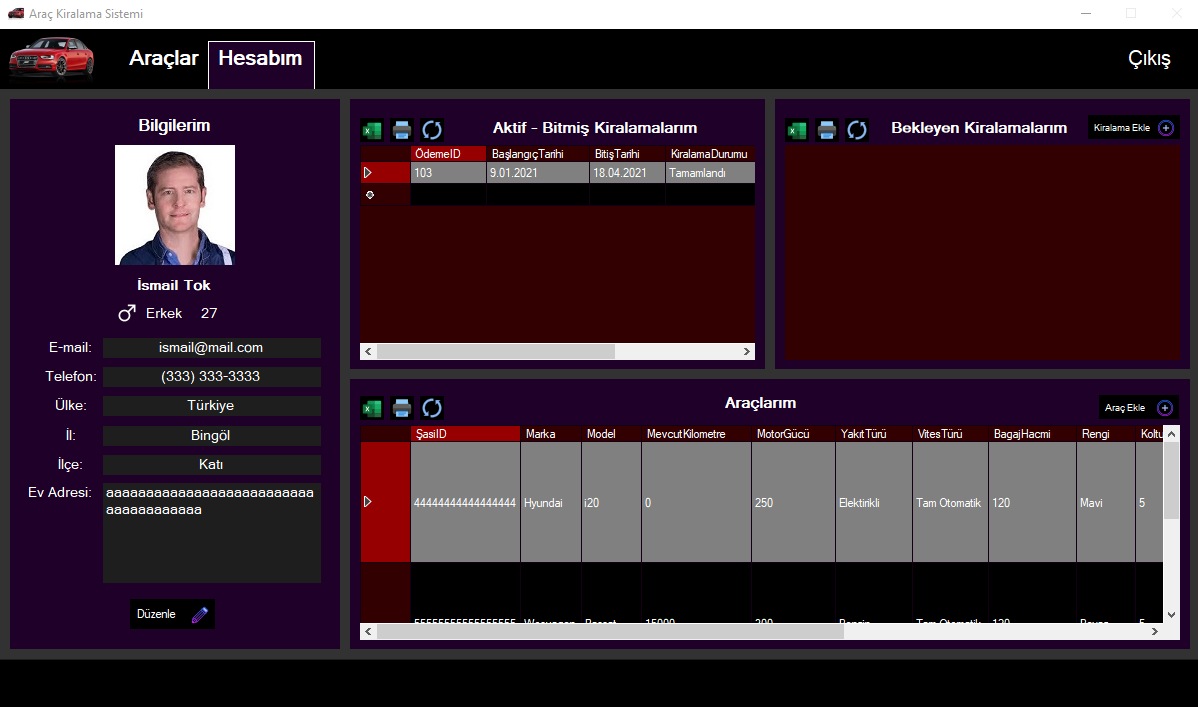Click the Düzenle edit button
Screen dimensions: 1198x707
pyautogui.click(x=172, y=615)
